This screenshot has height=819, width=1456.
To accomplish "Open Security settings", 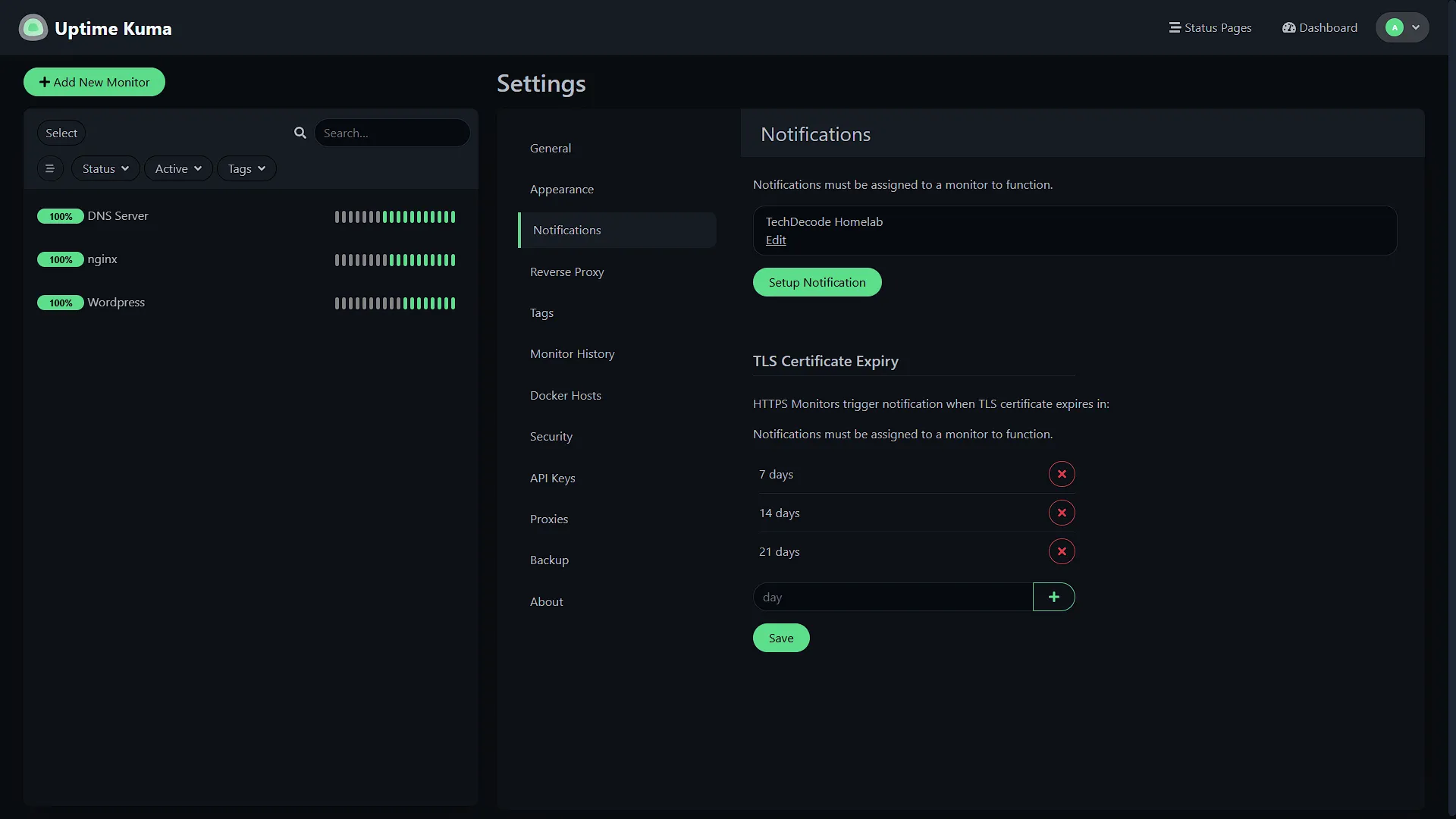I will [617, 436].
